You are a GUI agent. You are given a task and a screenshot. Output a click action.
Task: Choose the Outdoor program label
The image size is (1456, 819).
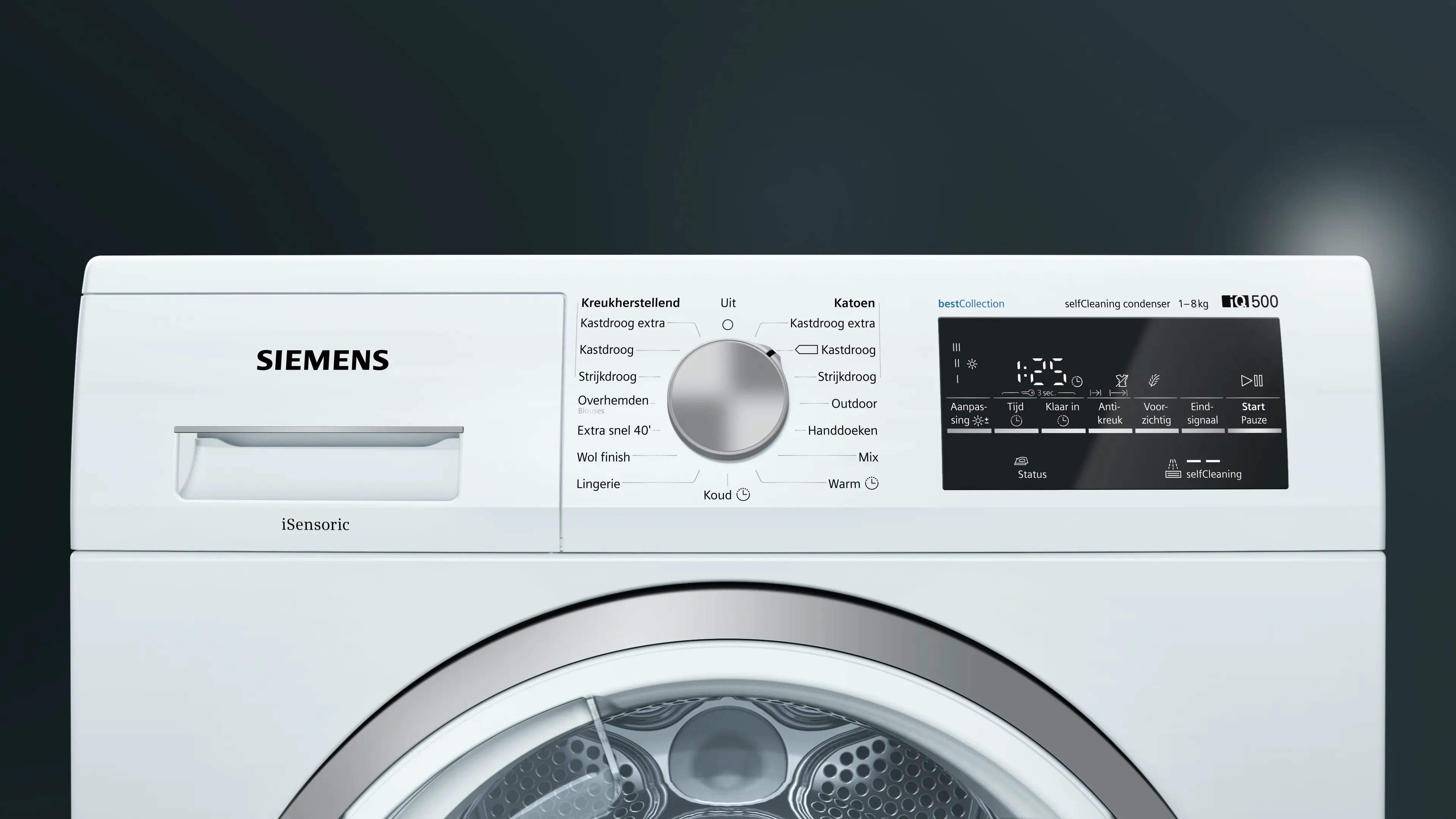[x=854, y=403]
